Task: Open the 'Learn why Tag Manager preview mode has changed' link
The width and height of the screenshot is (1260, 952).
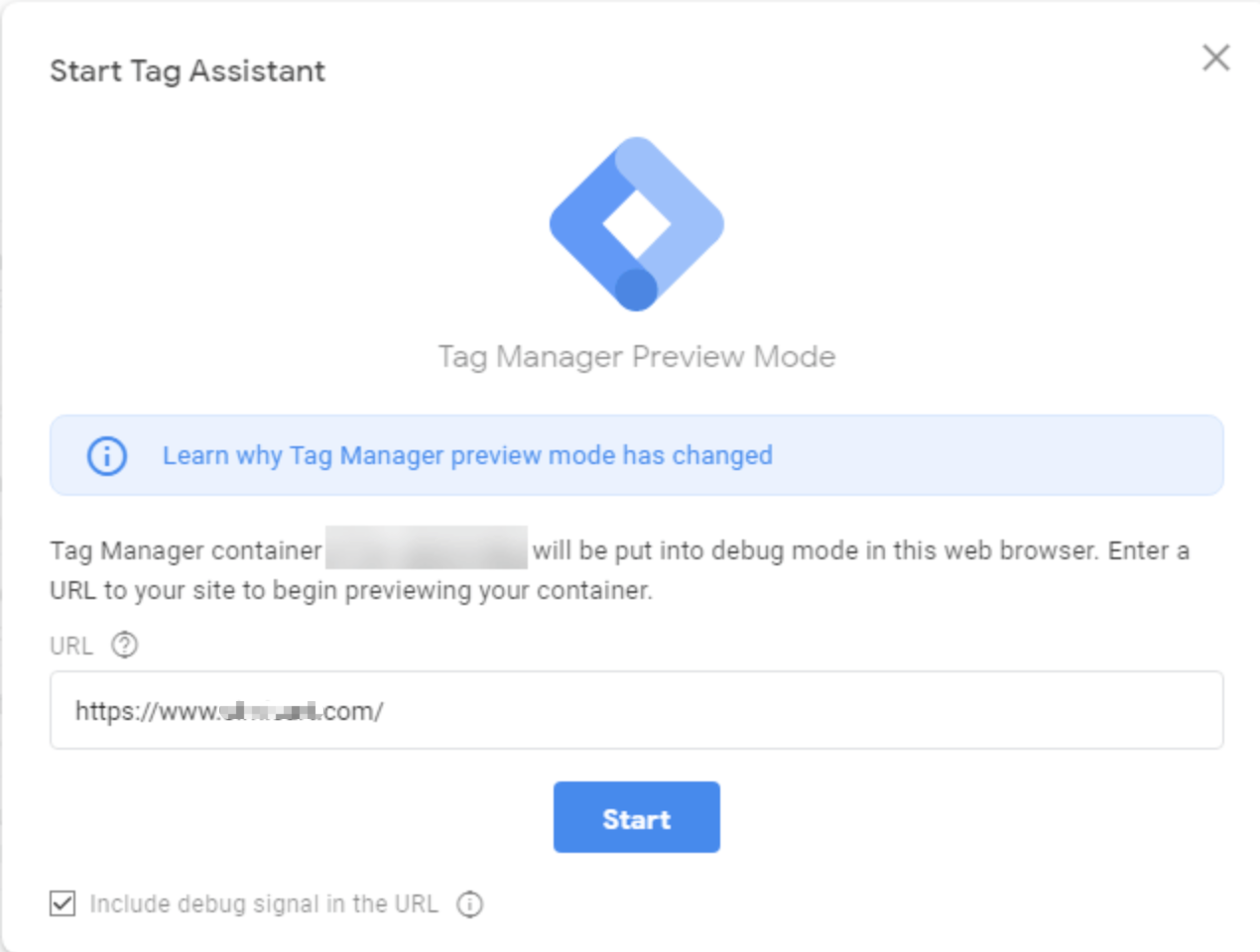Action: pyautogui.click(x=467, y=456)
